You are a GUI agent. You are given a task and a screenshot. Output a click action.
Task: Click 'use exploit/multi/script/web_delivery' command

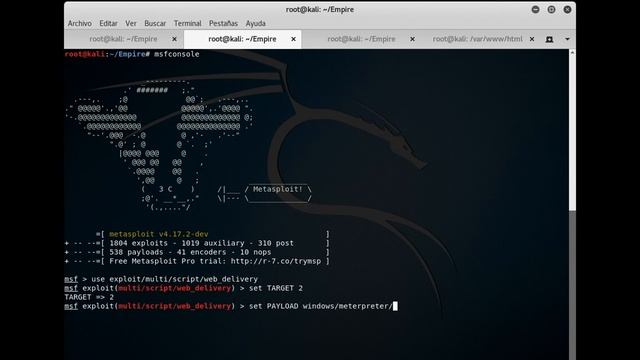(174, 279)
